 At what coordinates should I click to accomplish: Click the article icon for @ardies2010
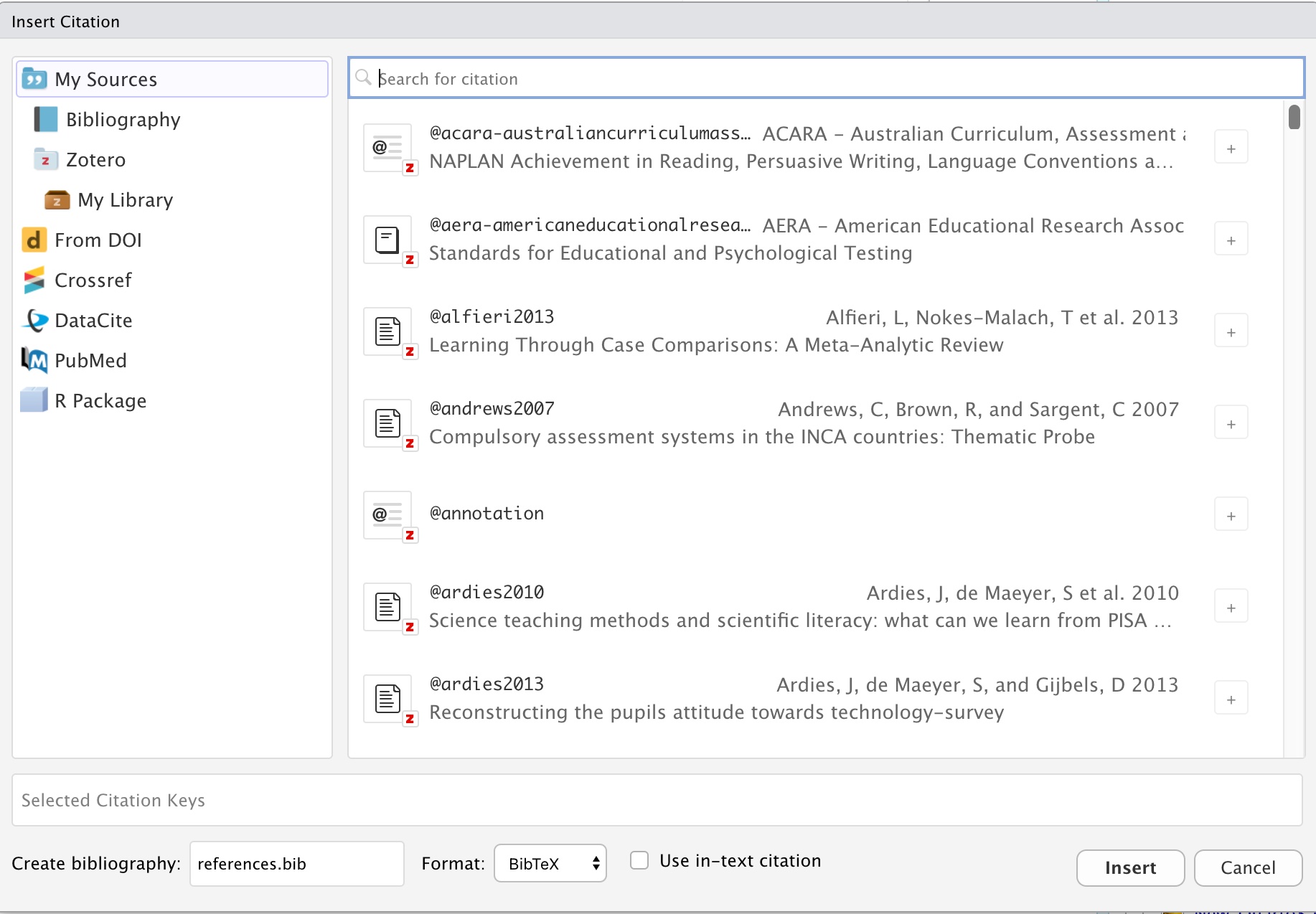coord(387,607)
